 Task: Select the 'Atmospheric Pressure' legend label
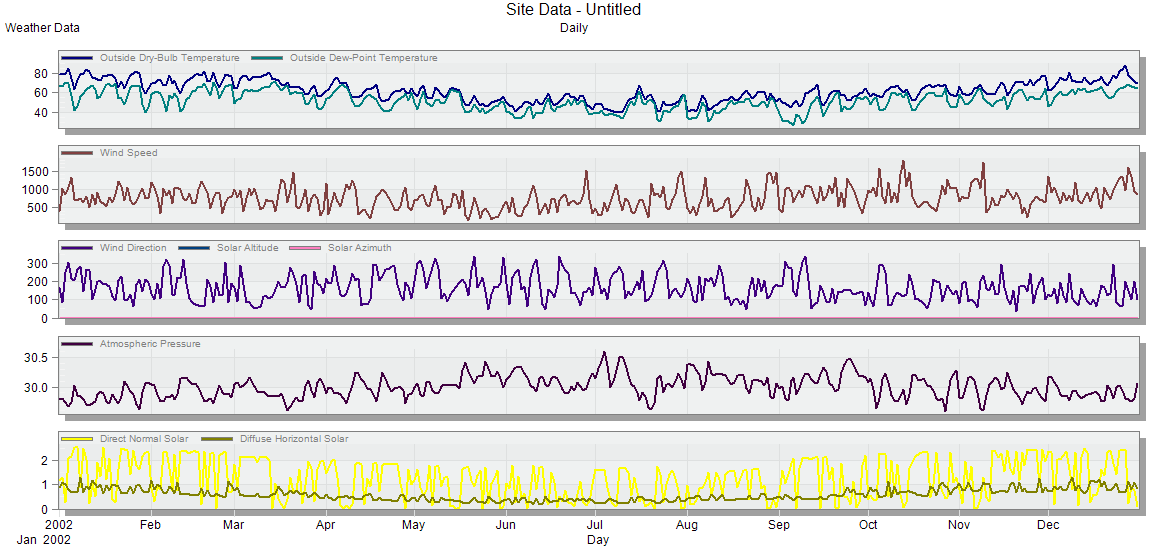(149, 344)
